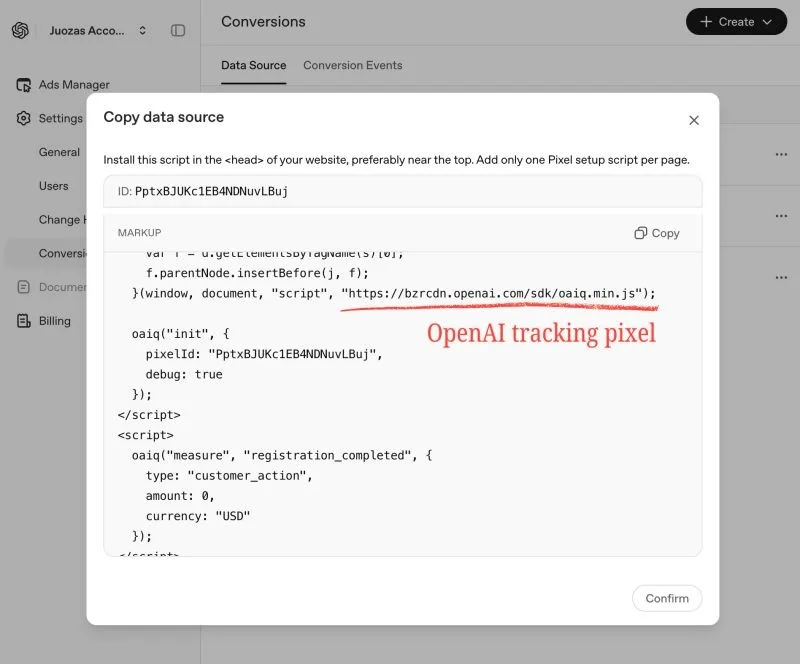Open the Juozas account switcher

point(97,31)
